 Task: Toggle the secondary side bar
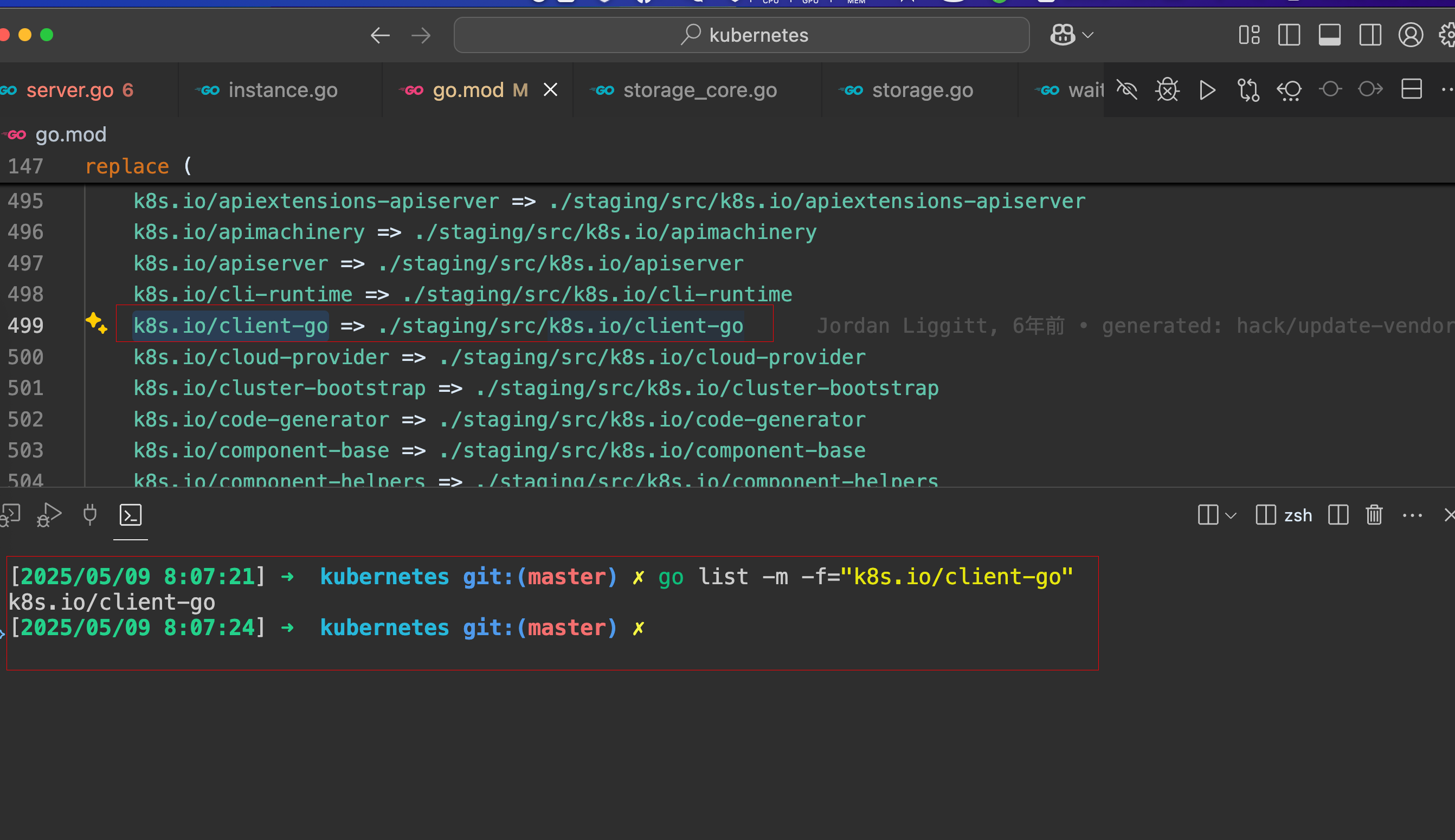pyautogui.click(x=1369, y=35)
